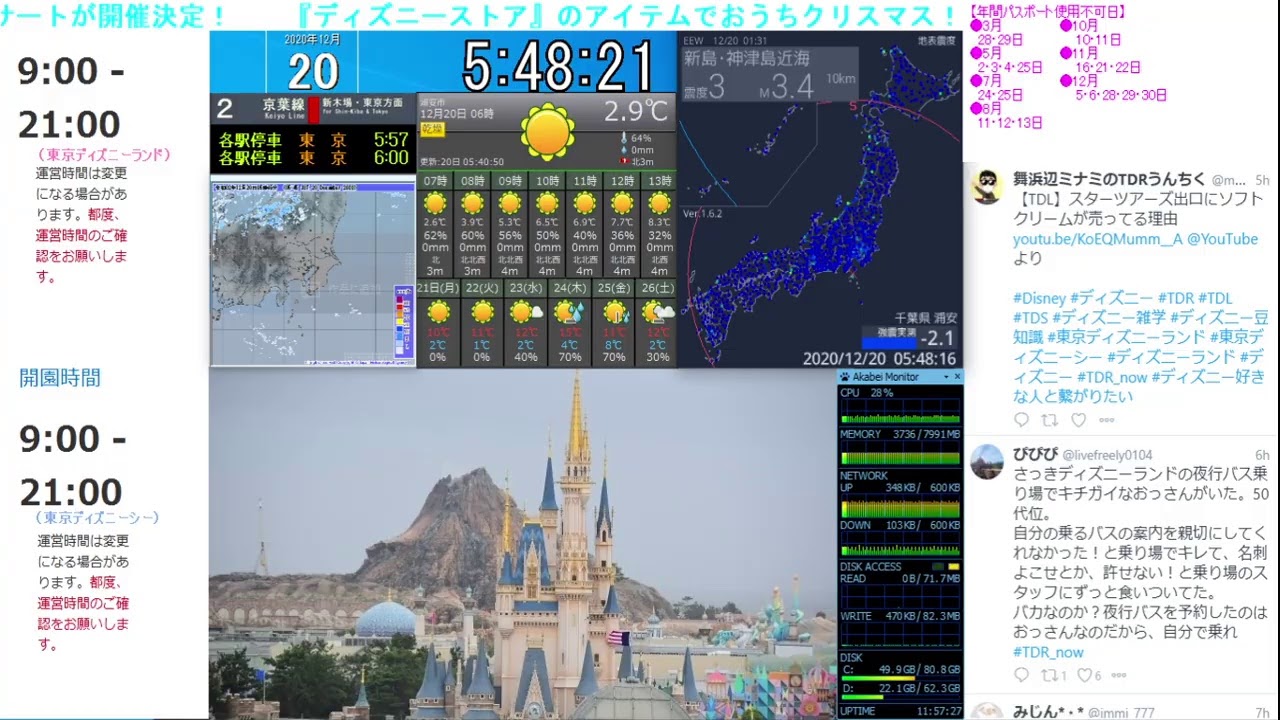Click the Disney castle live camera image
The height and width of the screenshot is (720, 1280).
[523, 544]
